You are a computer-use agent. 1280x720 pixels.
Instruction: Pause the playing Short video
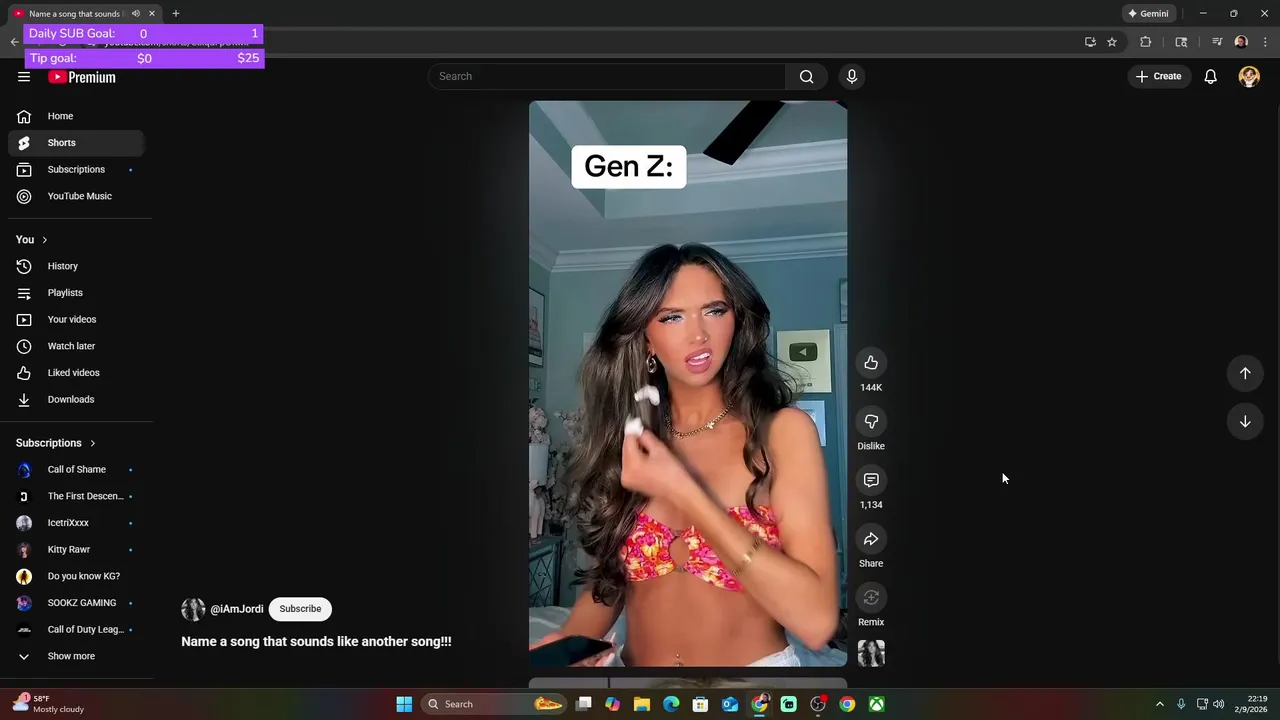pos(688,383)
